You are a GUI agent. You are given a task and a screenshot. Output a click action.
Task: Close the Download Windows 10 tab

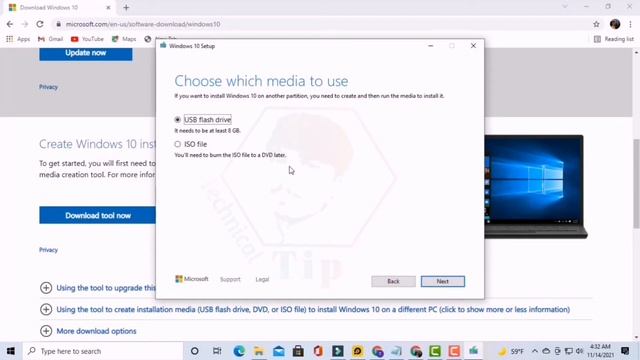(x=108, y=7)
